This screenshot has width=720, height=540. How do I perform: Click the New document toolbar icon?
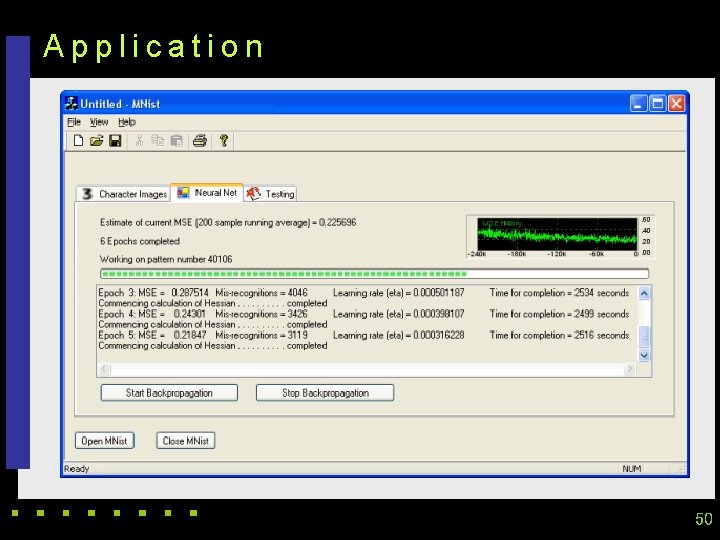[x=77, y=141]
